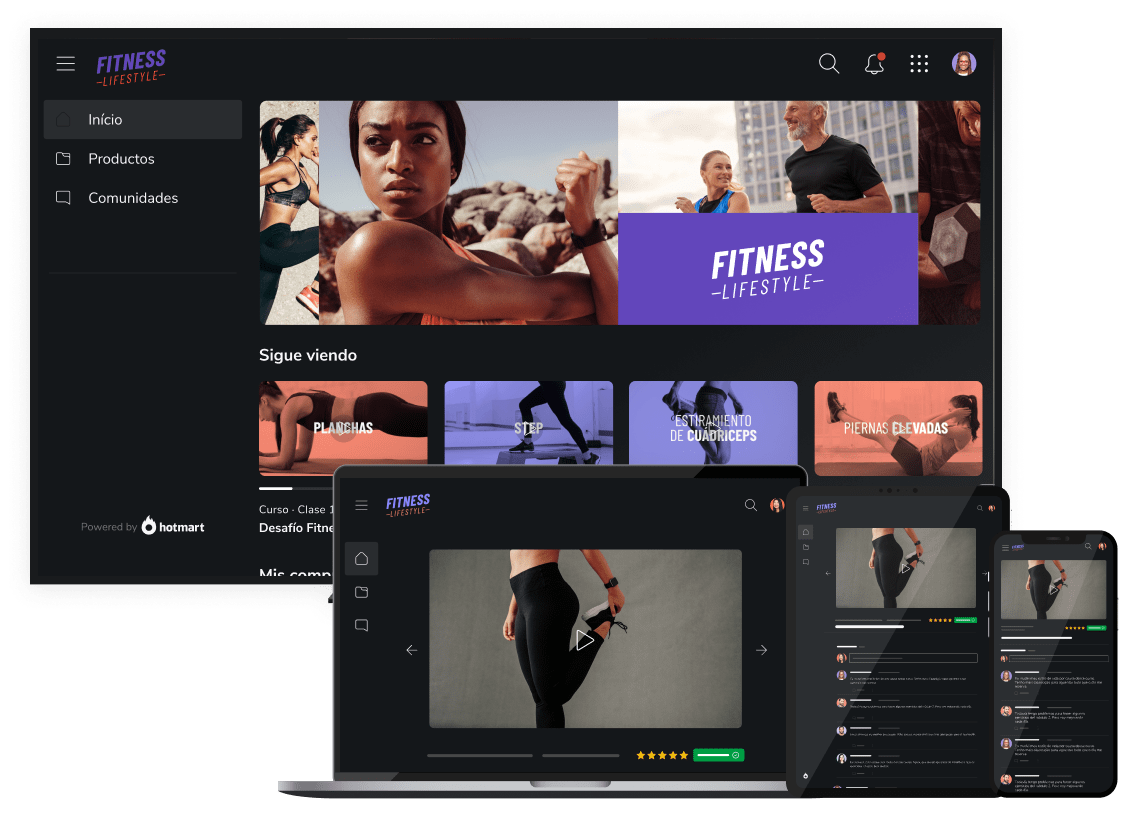Click the magnifier icon on the laptop screen

pos(751,506)
